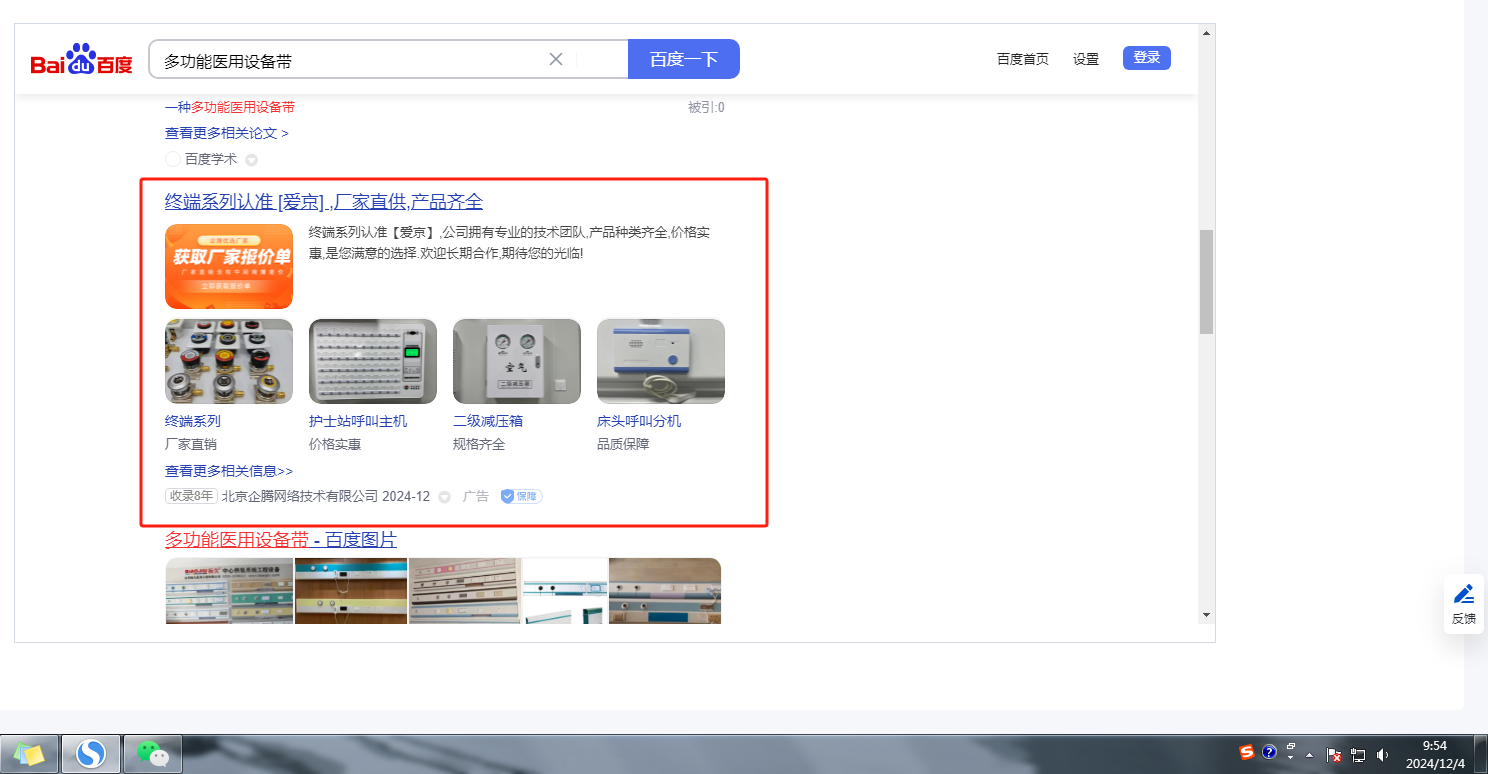
Task: Open the Action Center flag icon
Action: pos(1334,755)
